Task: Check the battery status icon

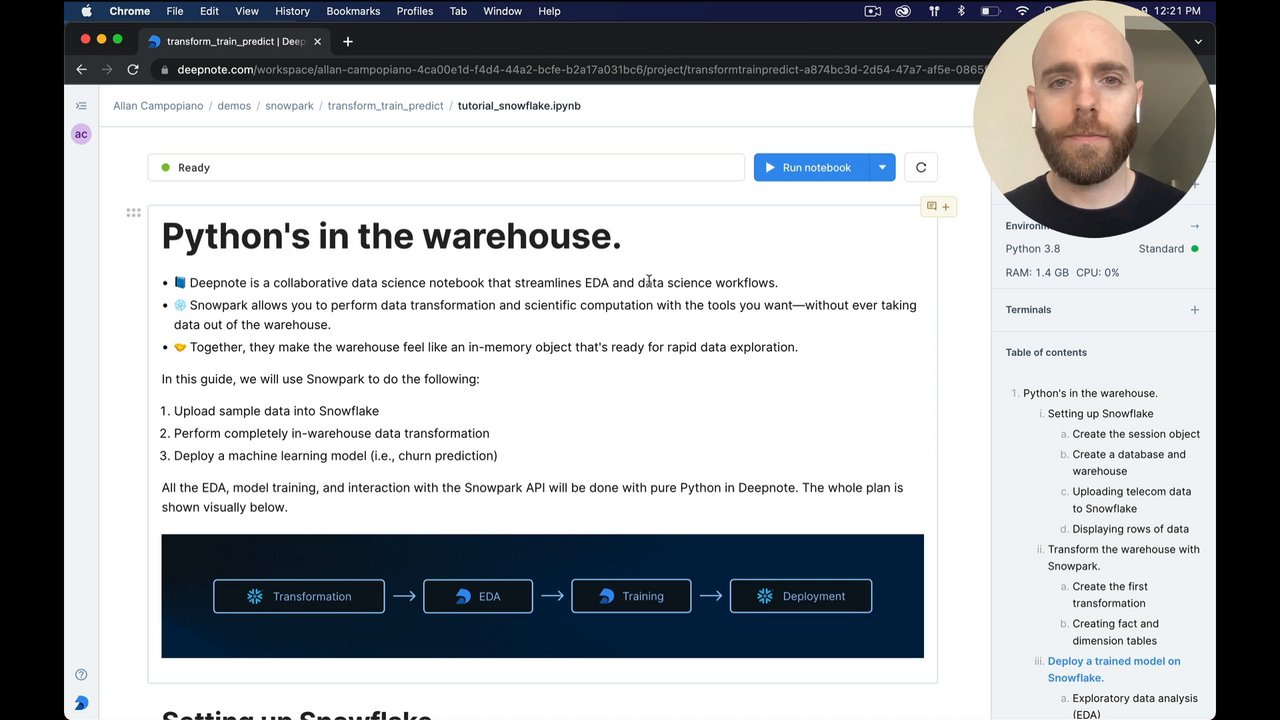Action: click(x=990, y=11)
